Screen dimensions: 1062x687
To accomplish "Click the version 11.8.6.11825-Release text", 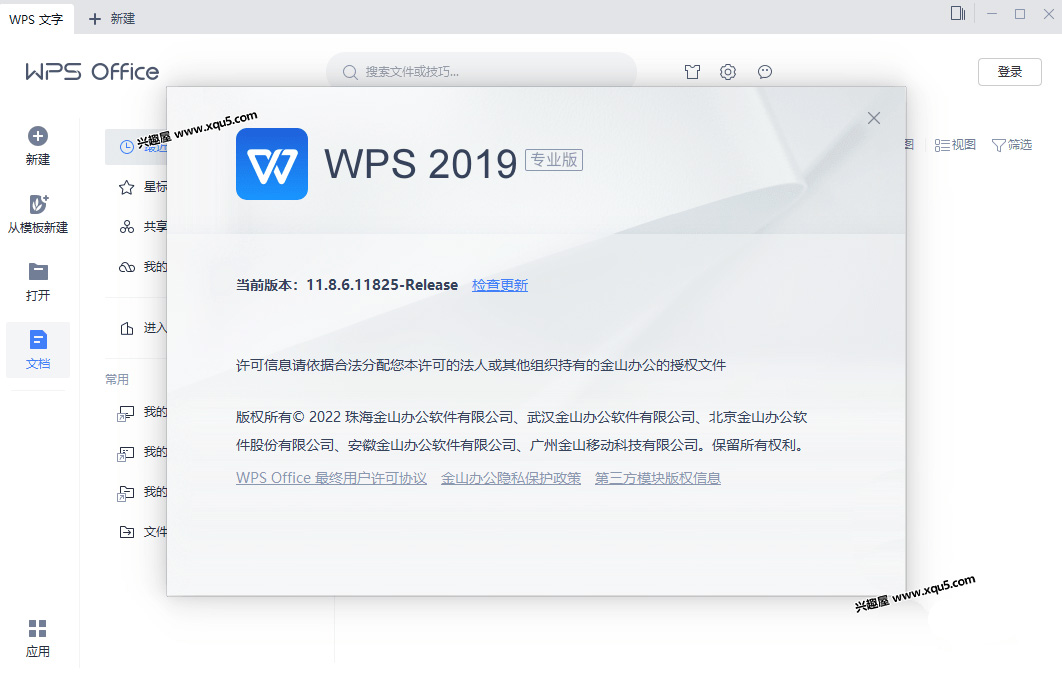I will pos(382,285).
